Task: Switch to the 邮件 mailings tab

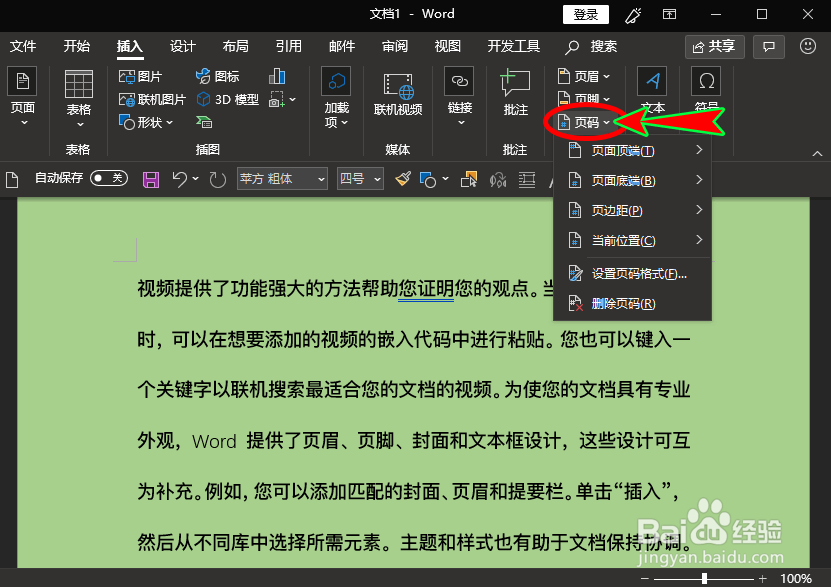Action: coord(342,47)
